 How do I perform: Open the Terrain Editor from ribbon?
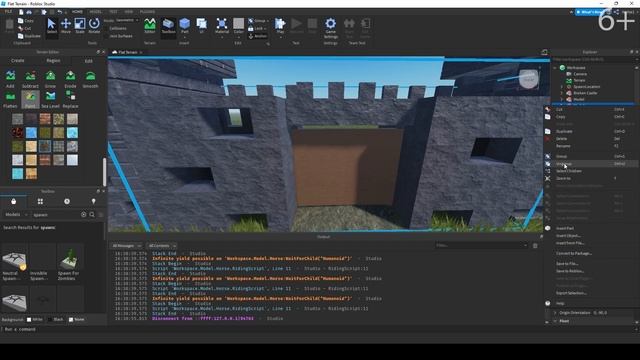coord(150,26)
